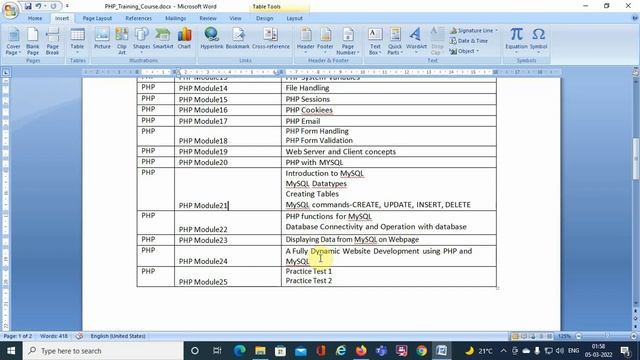Screen dimensions: 640x360
Task: Insert a Bookmark
Action: [x=238, y=39]
